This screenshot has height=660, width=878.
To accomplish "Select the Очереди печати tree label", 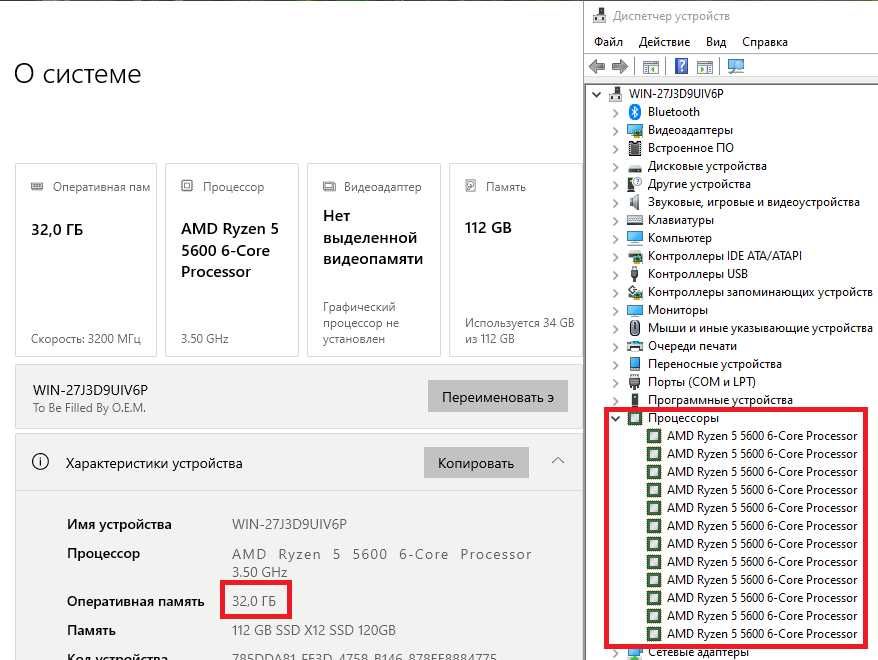I will click(692, 346).
